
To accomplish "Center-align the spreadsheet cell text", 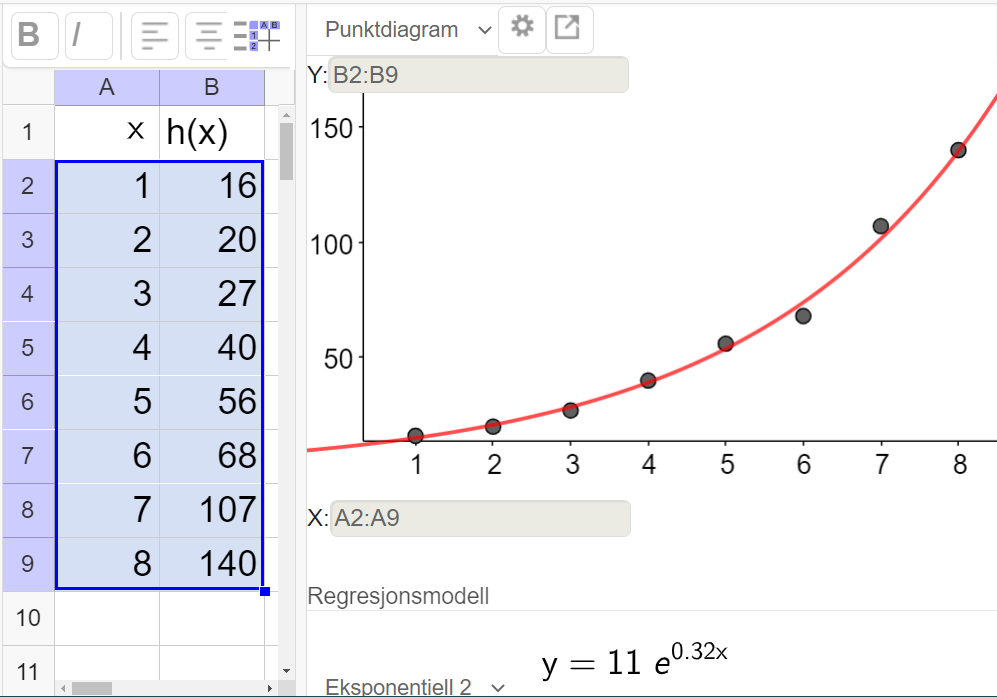I will 208,33.
